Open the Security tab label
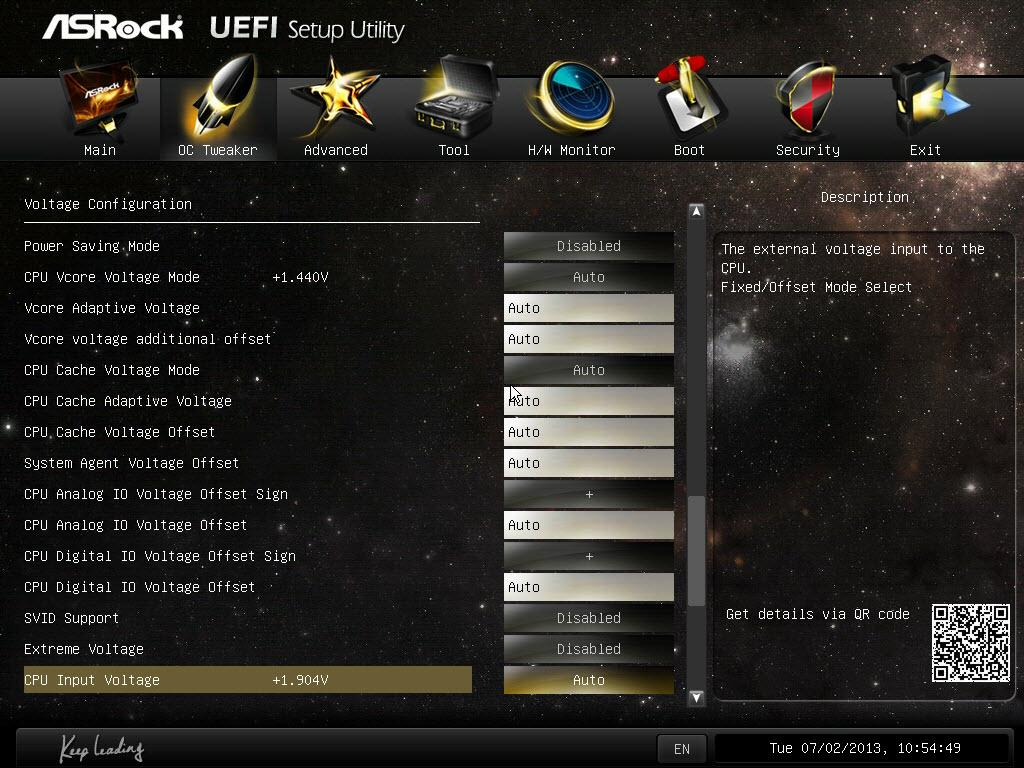Screen dimensions: 1024x768 tap(808, 150)
